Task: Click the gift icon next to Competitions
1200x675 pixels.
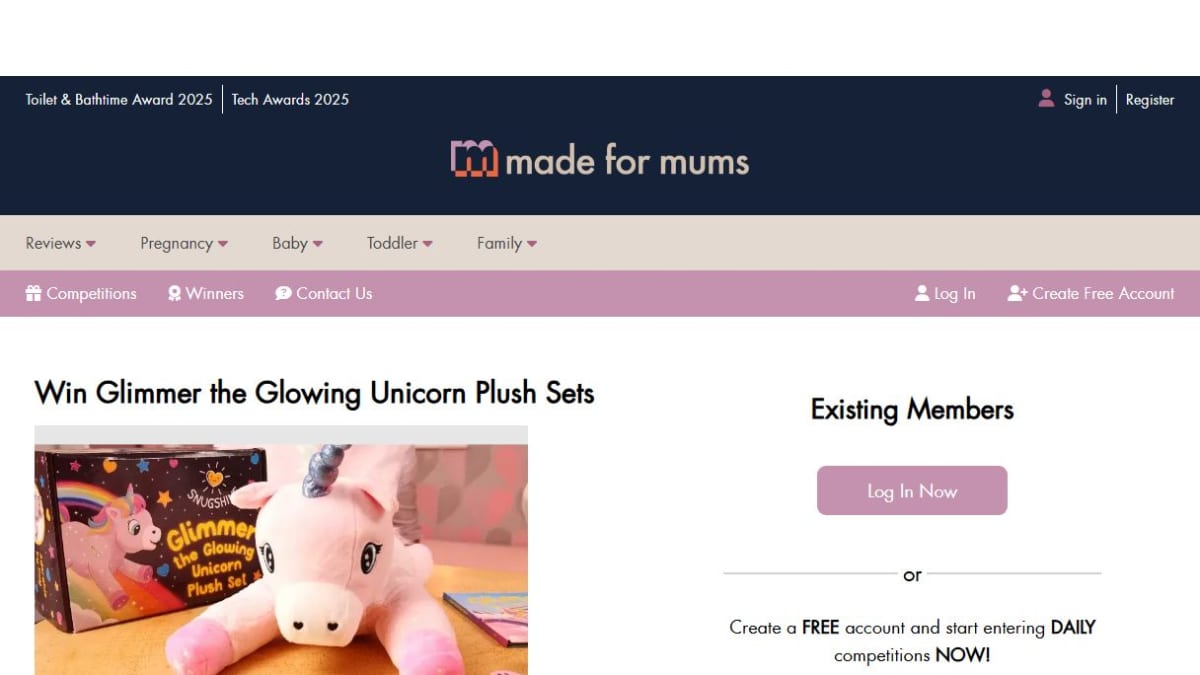Action: (34, 293)
